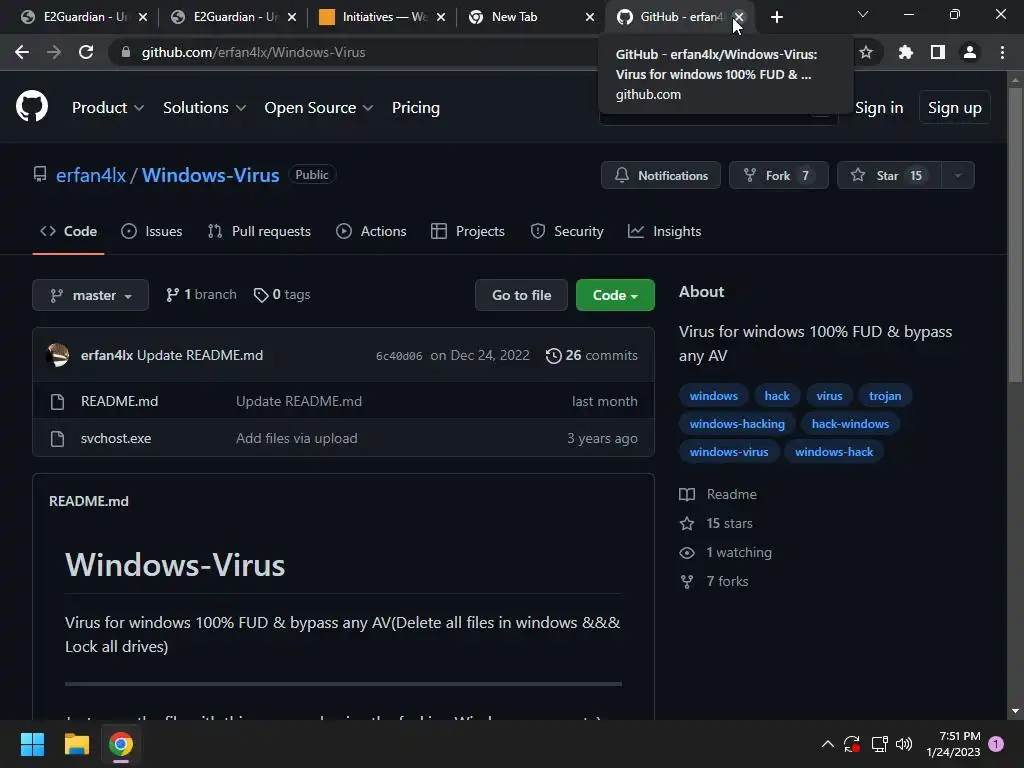Toggle Chrome side panel icon
This screenshot has height=768, width=1024.
(x=938, y=52)
